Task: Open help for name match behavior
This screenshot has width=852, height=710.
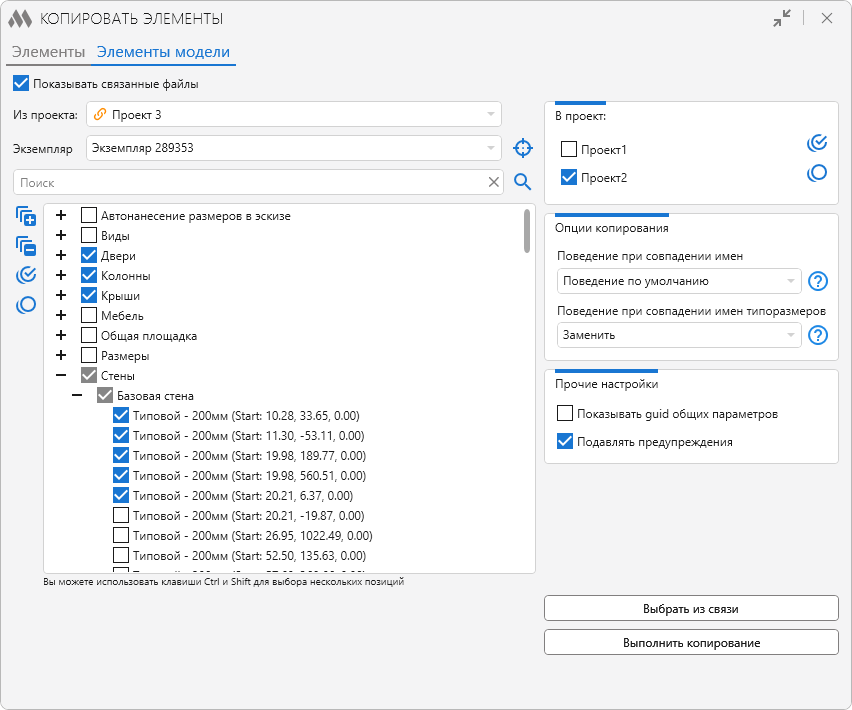Action: (x=818, y=281)
